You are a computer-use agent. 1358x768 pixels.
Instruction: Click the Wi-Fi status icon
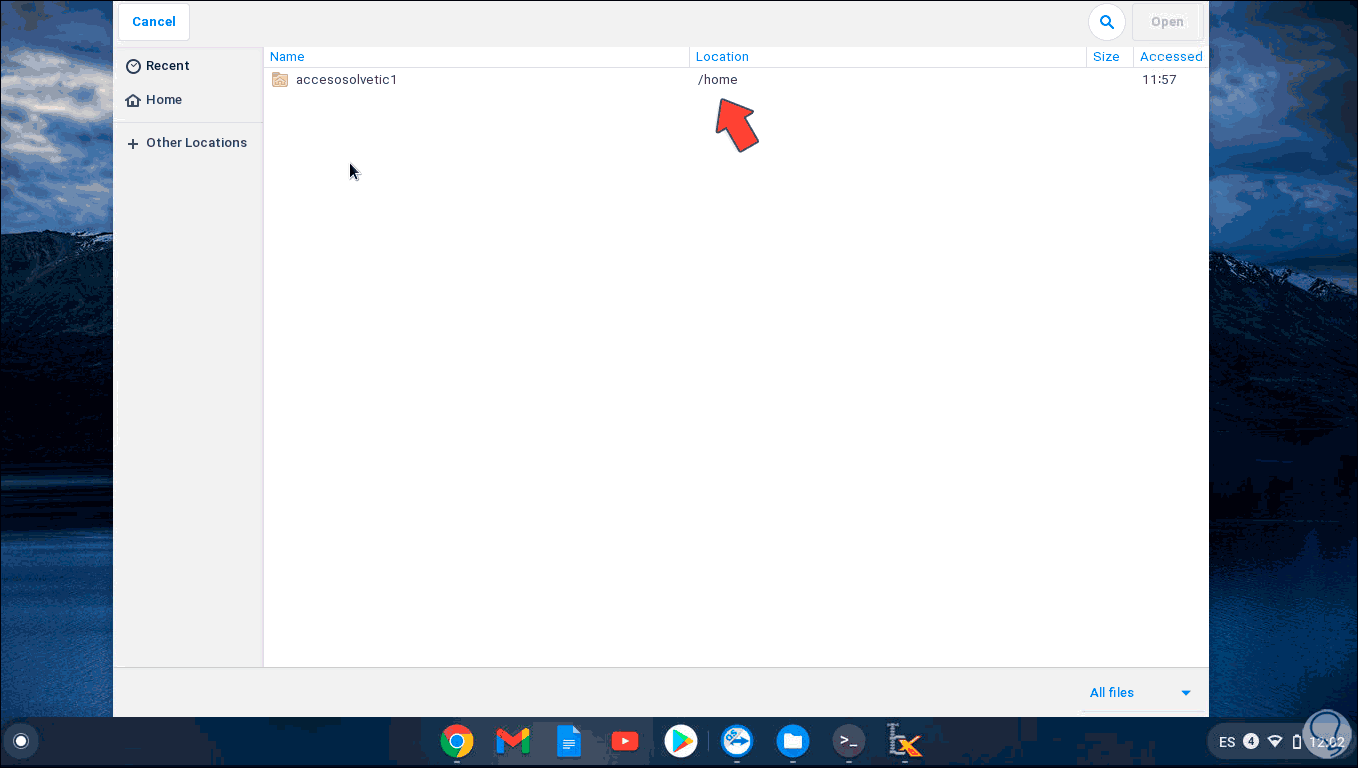click(x=1275, y=742)
